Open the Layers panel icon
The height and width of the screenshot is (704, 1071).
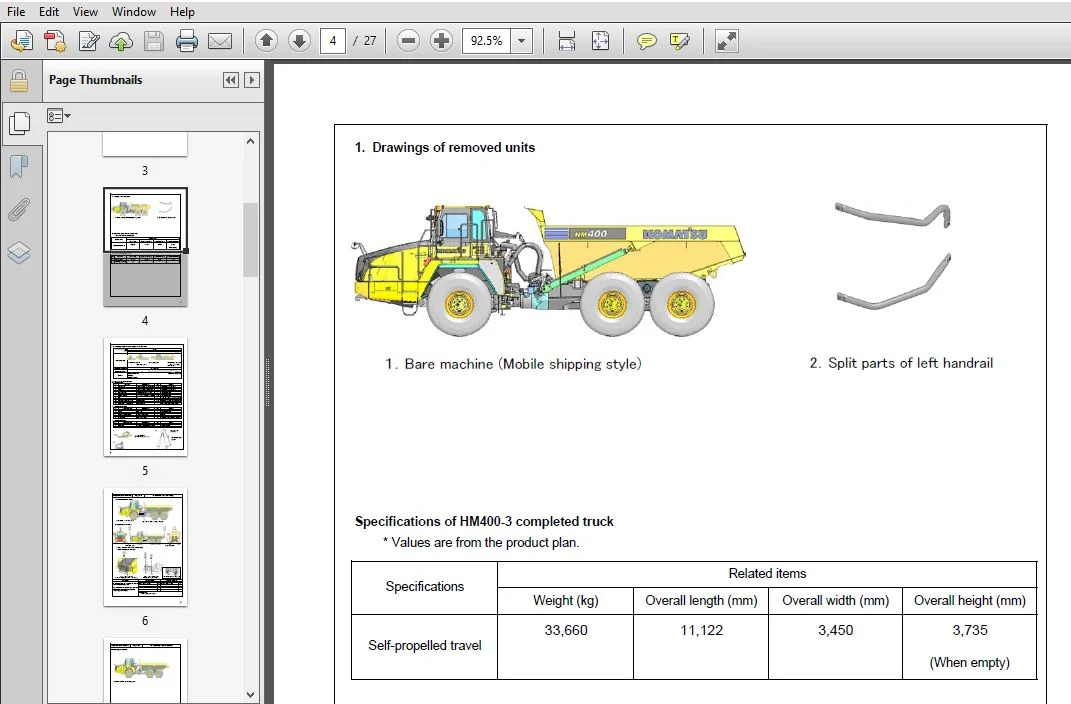pos(19,253)
